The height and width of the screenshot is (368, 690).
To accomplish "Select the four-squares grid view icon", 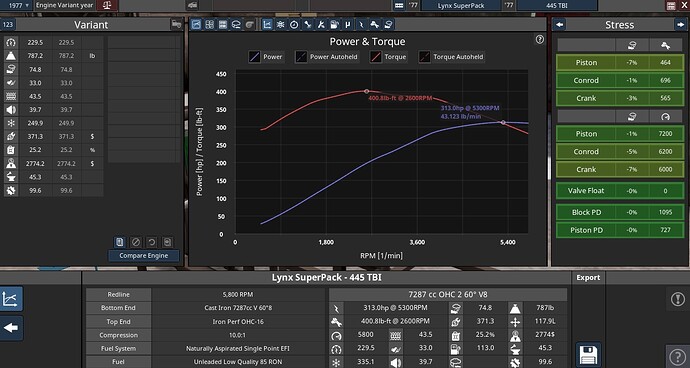I will click(209, 25).
